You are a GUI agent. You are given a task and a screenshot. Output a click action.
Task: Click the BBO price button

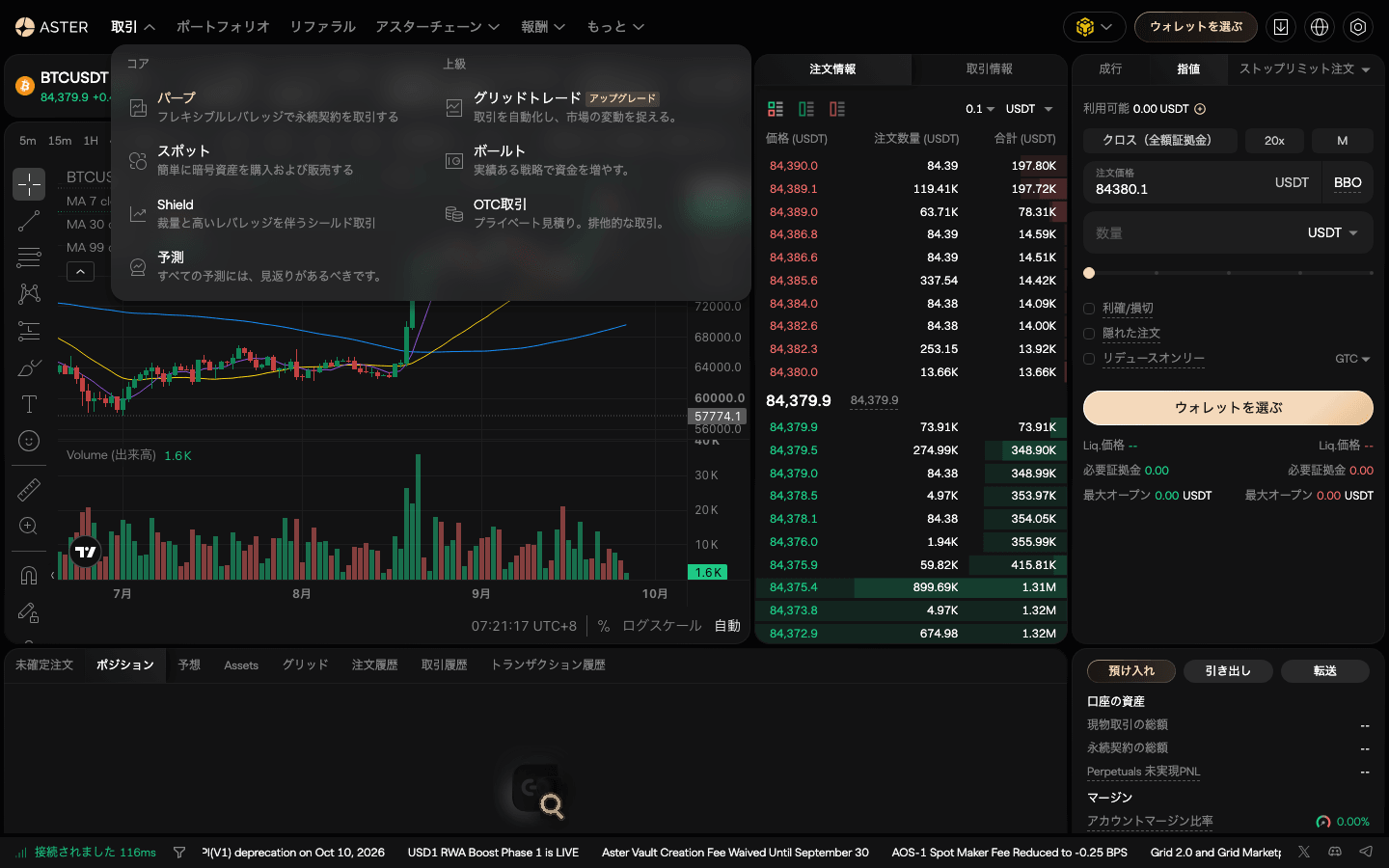click(1348, 183)
